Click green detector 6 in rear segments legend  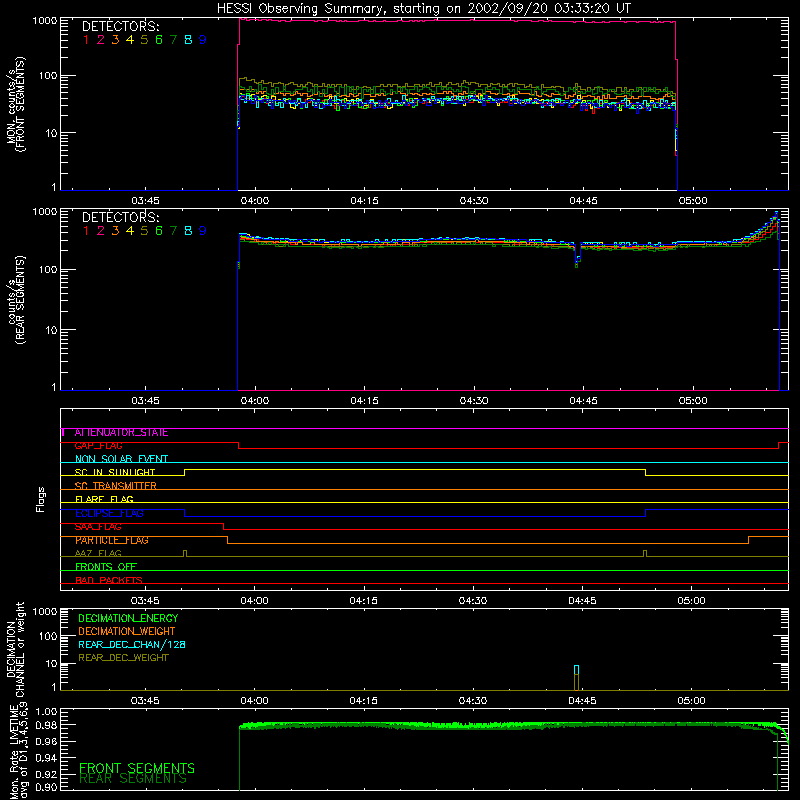(x=159, y=231)
